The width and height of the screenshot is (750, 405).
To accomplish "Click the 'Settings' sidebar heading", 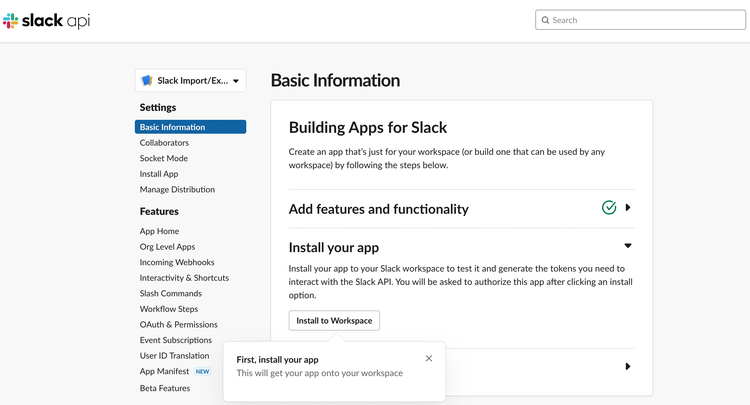I will (x=158, y=108).
